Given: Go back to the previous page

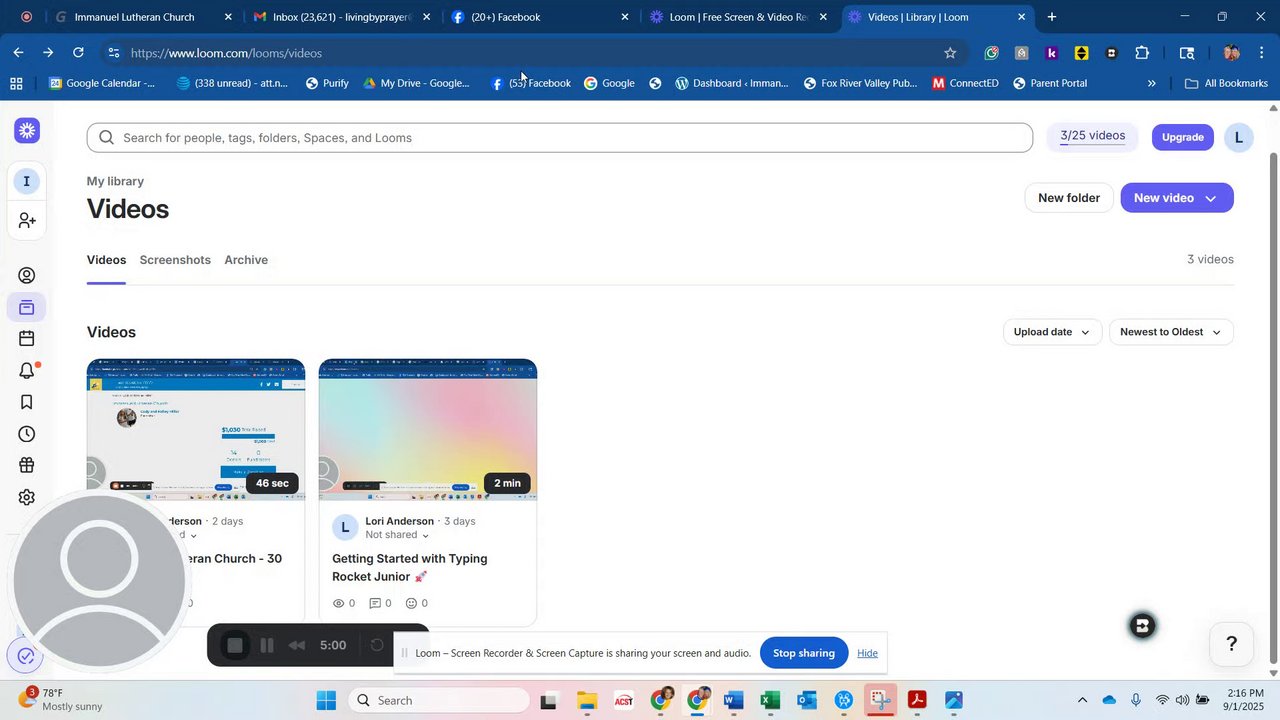Looking at the screenshot, I should (x=18, y=53).
